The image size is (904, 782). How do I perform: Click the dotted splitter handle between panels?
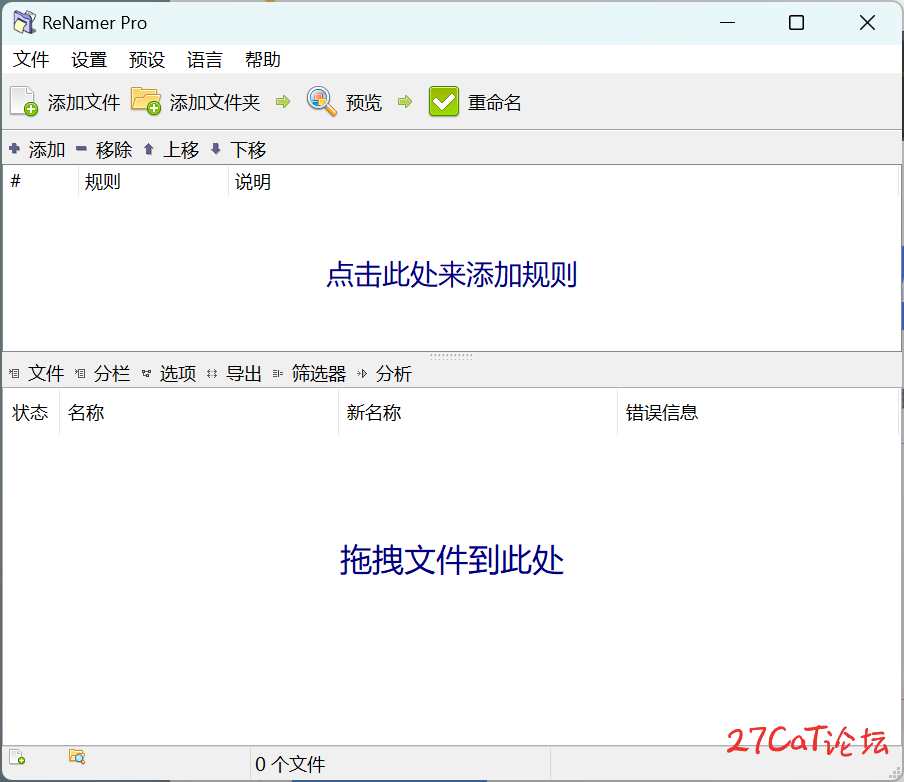coord(450,354)
